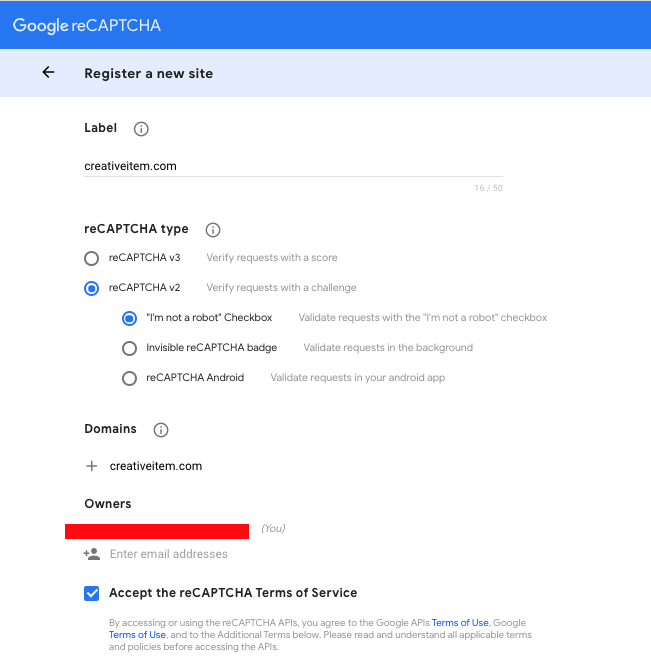Screen dimensions: 651x658
Task: Choose "I'm not a robot" Checkbox option
Action: tap(129, 318)
